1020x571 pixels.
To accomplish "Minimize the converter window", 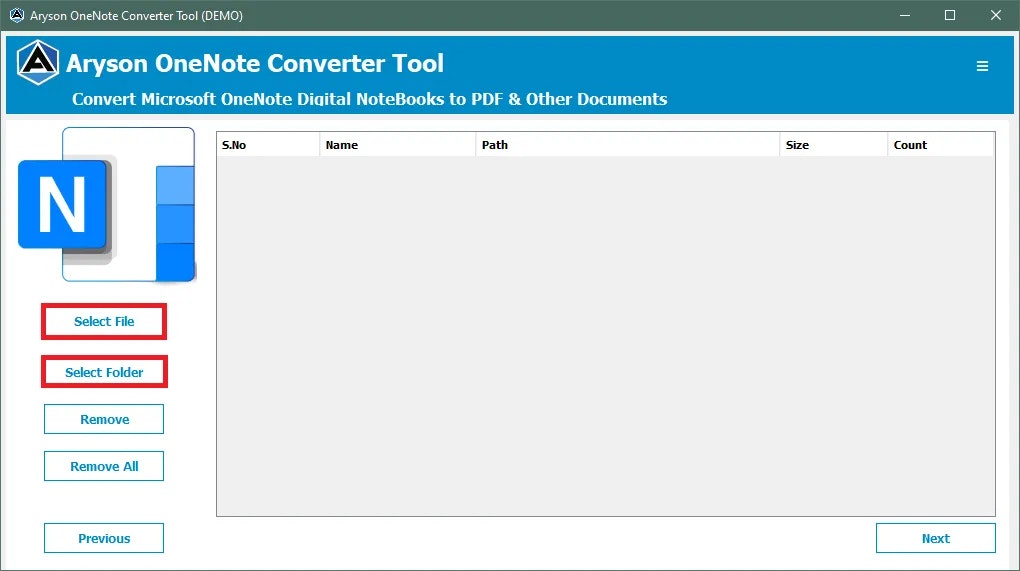I will [905, 15].
